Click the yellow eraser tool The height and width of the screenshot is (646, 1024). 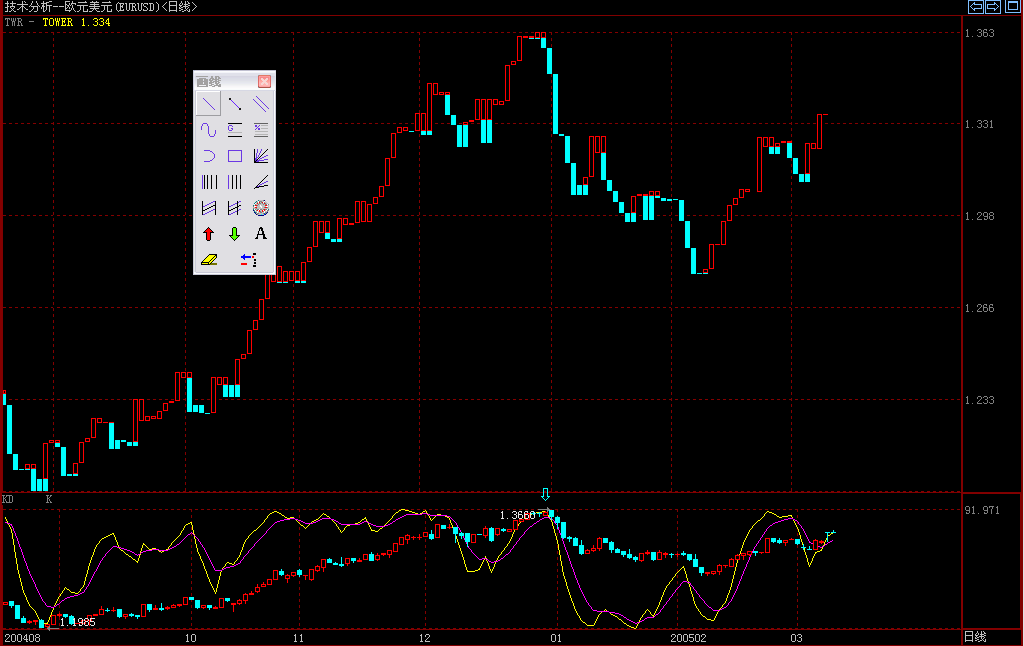pos(208,260)
